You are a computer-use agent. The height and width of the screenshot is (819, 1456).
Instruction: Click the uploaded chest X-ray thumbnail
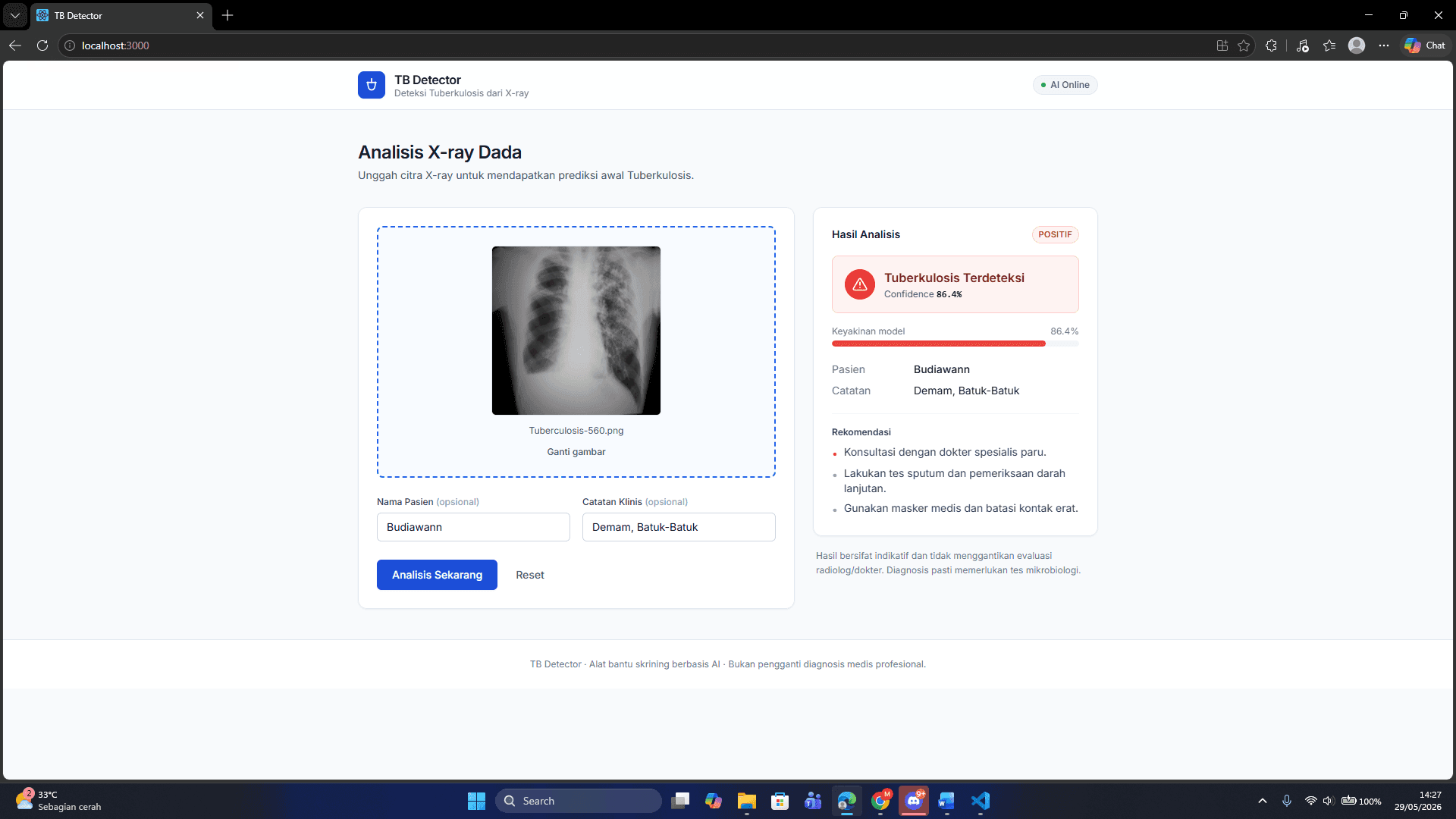576,331
